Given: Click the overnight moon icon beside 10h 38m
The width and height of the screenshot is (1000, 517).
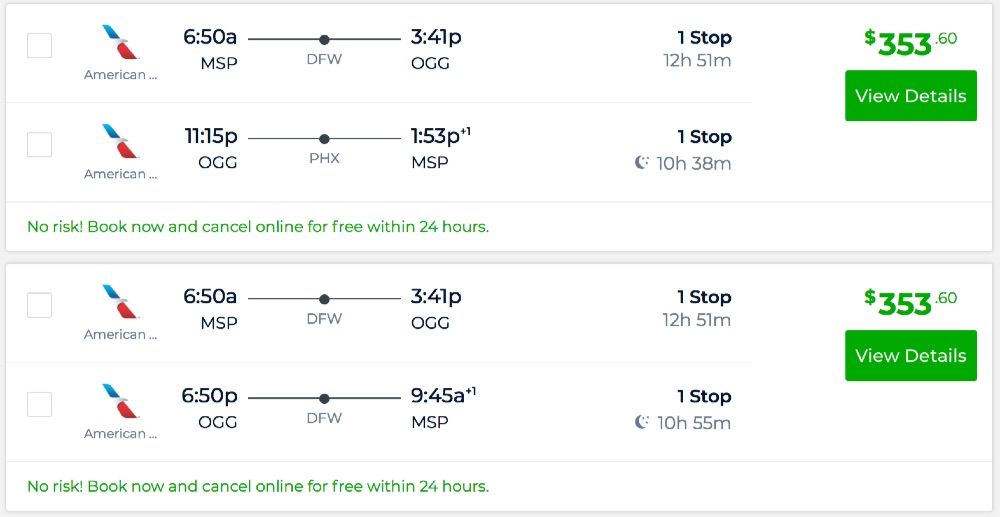Looking at the screenshot, I should pyautogui.click(x=642, y=163).
